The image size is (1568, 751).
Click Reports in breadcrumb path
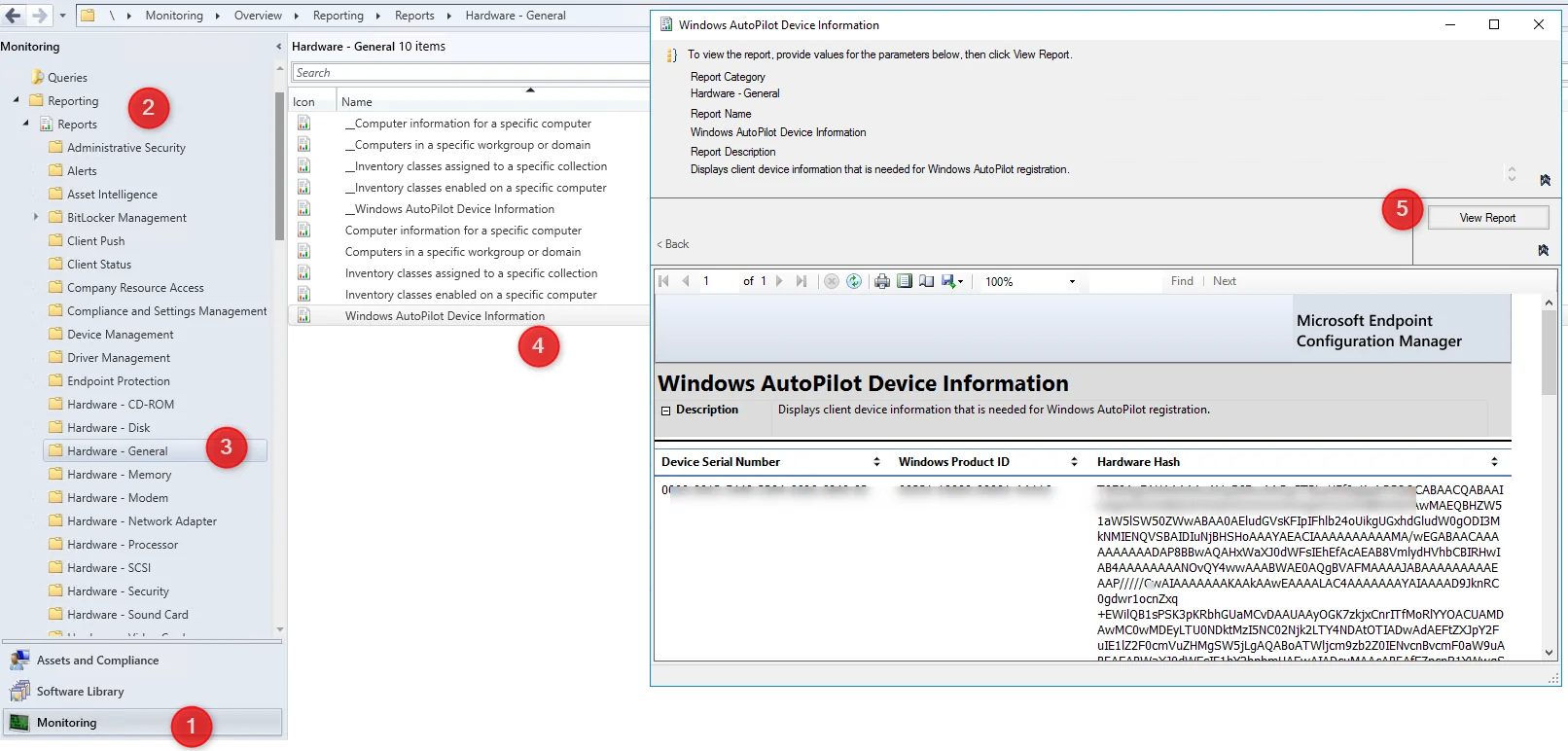(414, 16)
